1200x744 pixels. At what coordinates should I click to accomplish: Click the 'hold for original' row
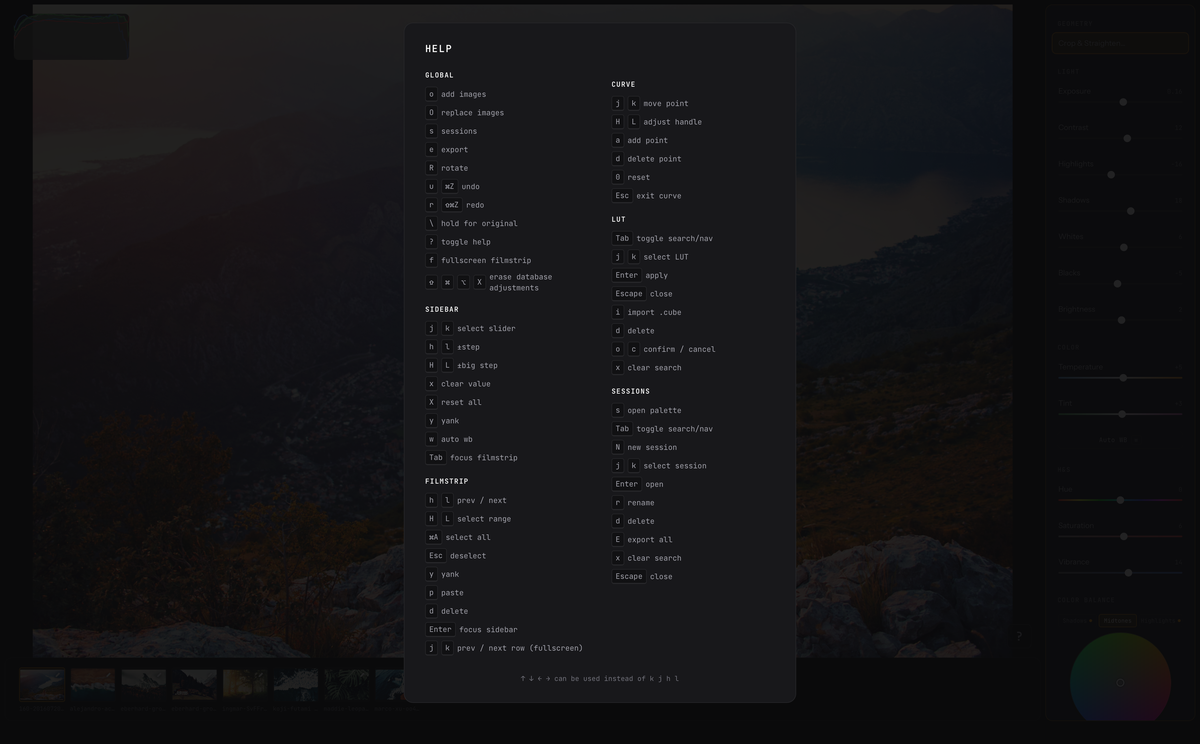(x=472, y=223)
